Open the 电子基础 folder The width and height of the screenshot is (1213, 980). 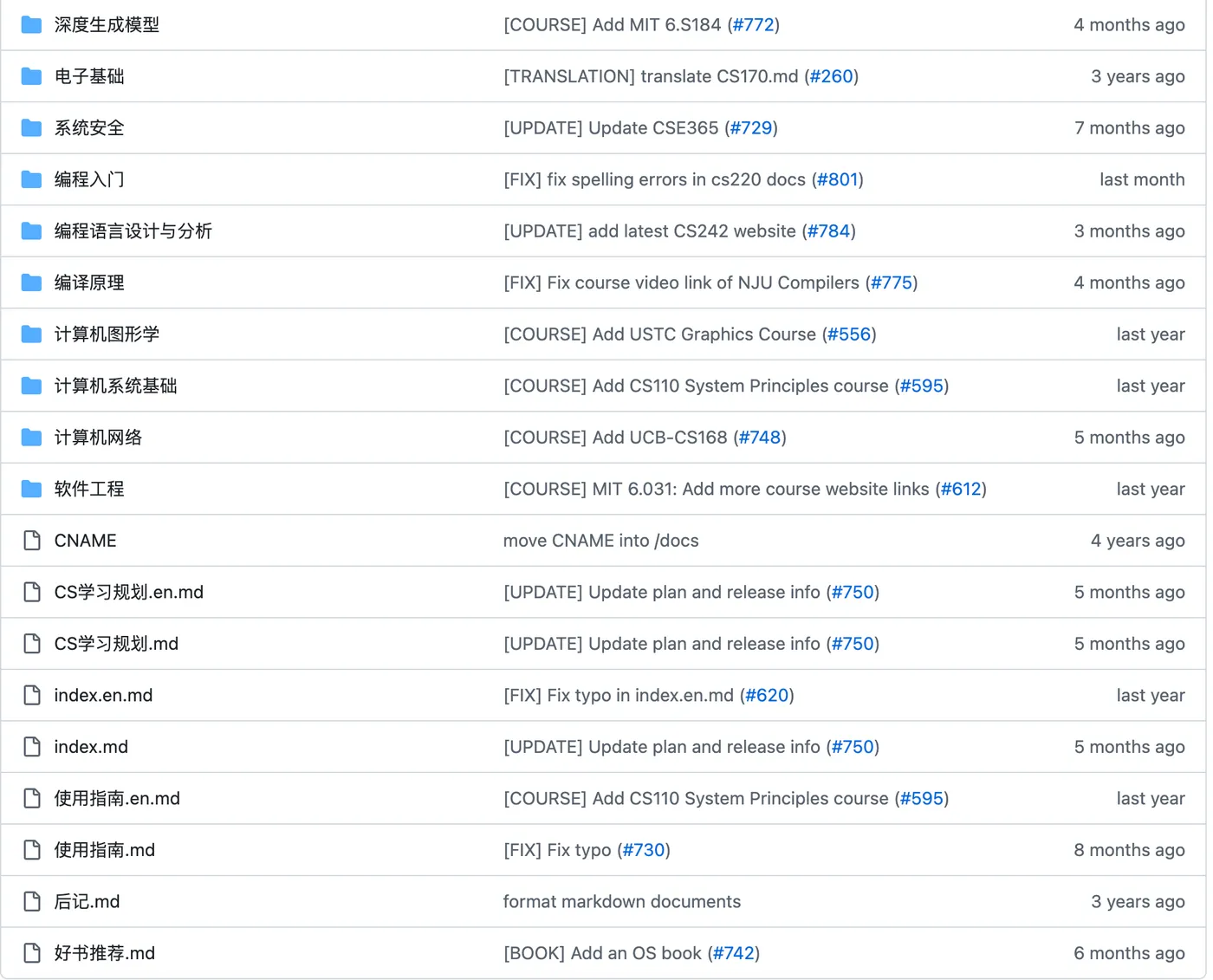89,76
